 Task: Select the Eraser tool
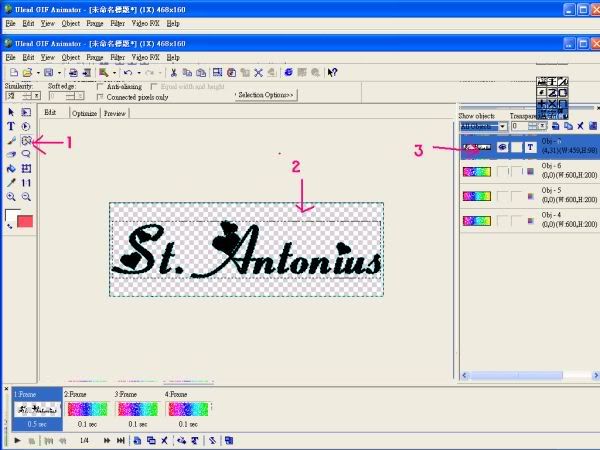[11, 155]
